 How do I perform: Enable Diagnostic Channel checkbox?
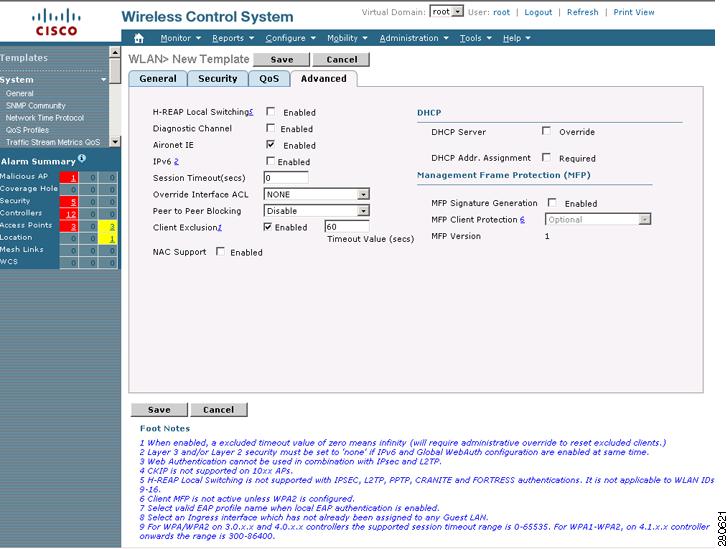click(x=271, y=128)
